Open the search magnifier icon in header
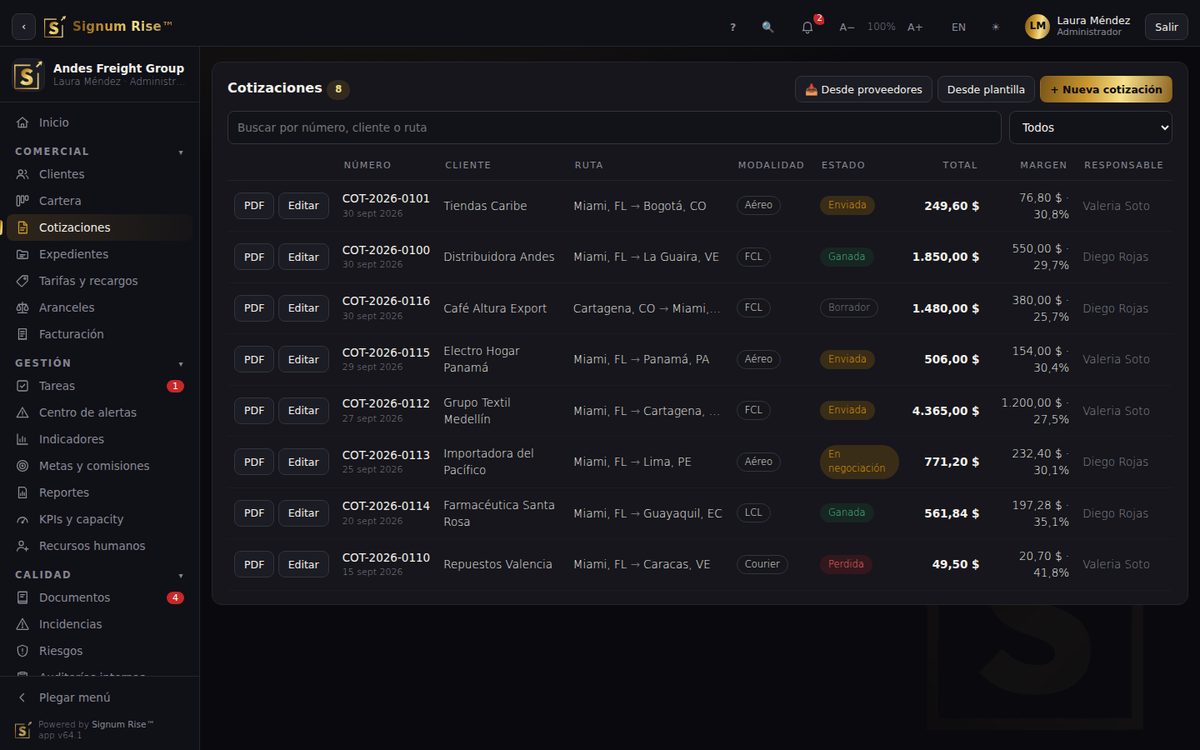Screen dimensions: 1200x750 coord(768,27)
